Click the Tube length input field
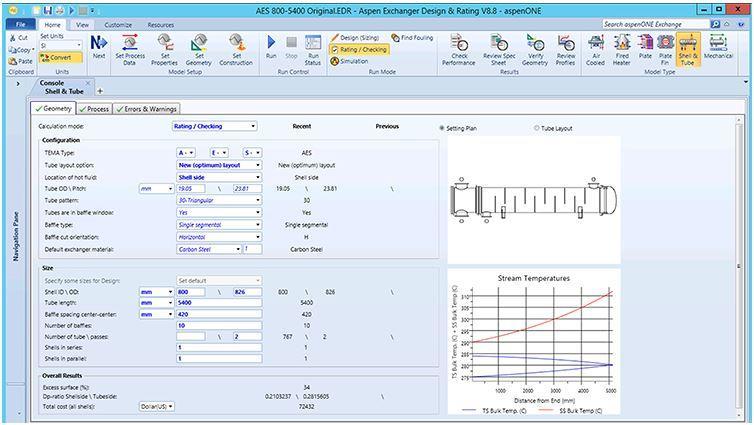The height and width of the screenshot is (425, 754). click(x=219, y=303)
